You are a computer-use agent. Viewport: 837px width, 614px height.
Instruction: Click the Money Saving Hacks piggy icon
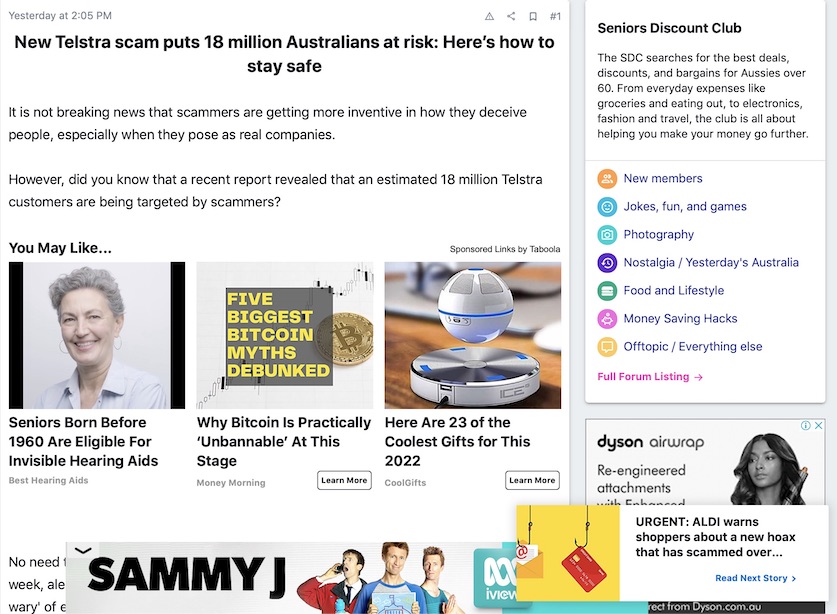(x=607, y=319)
